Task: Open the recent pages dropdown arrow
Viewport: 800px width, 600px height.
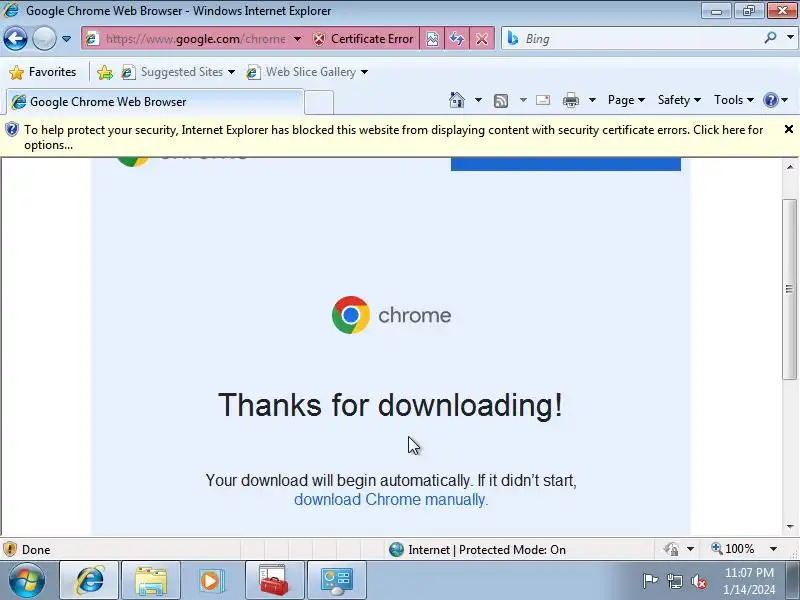Action: coord(66,39)
